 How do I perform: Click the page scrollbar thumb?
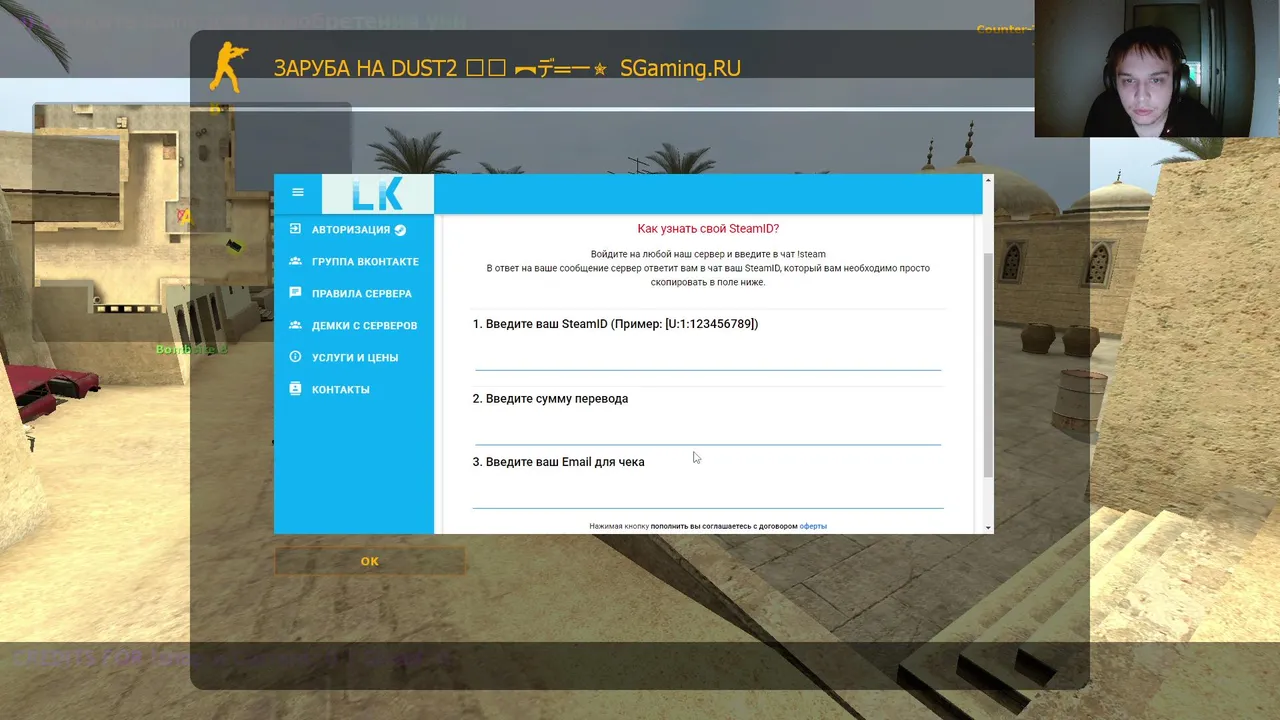tap(989, 365)
